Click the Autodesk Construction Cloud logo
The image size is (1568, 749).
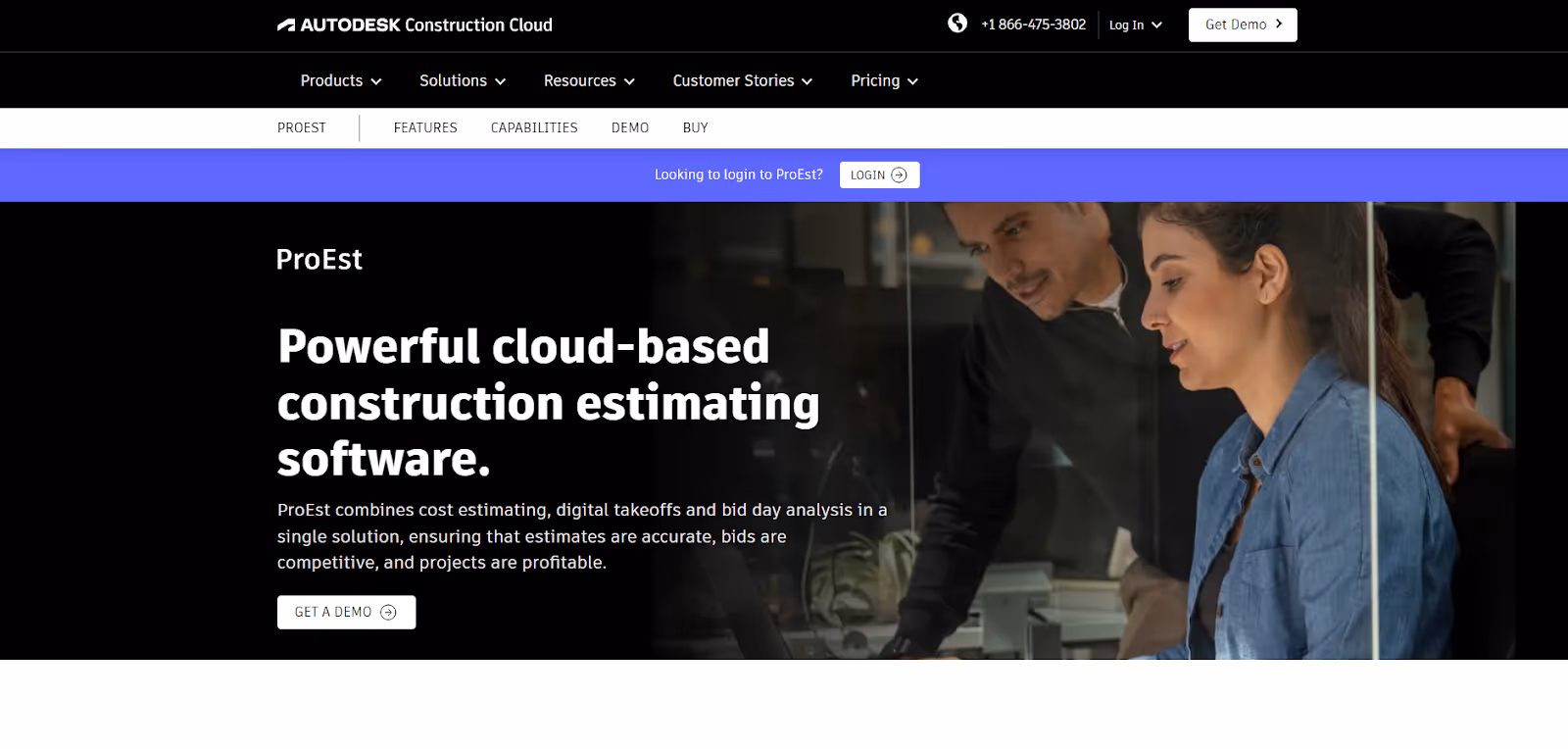coord(415,25)
